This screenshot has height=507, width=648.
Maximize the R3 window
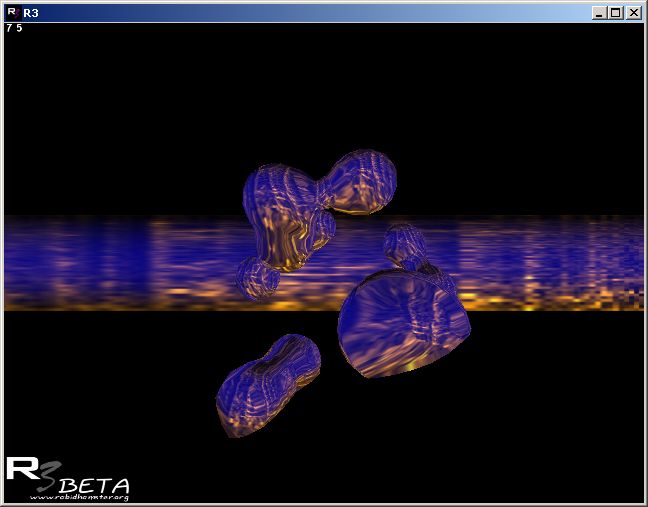(x=615, y=13)
